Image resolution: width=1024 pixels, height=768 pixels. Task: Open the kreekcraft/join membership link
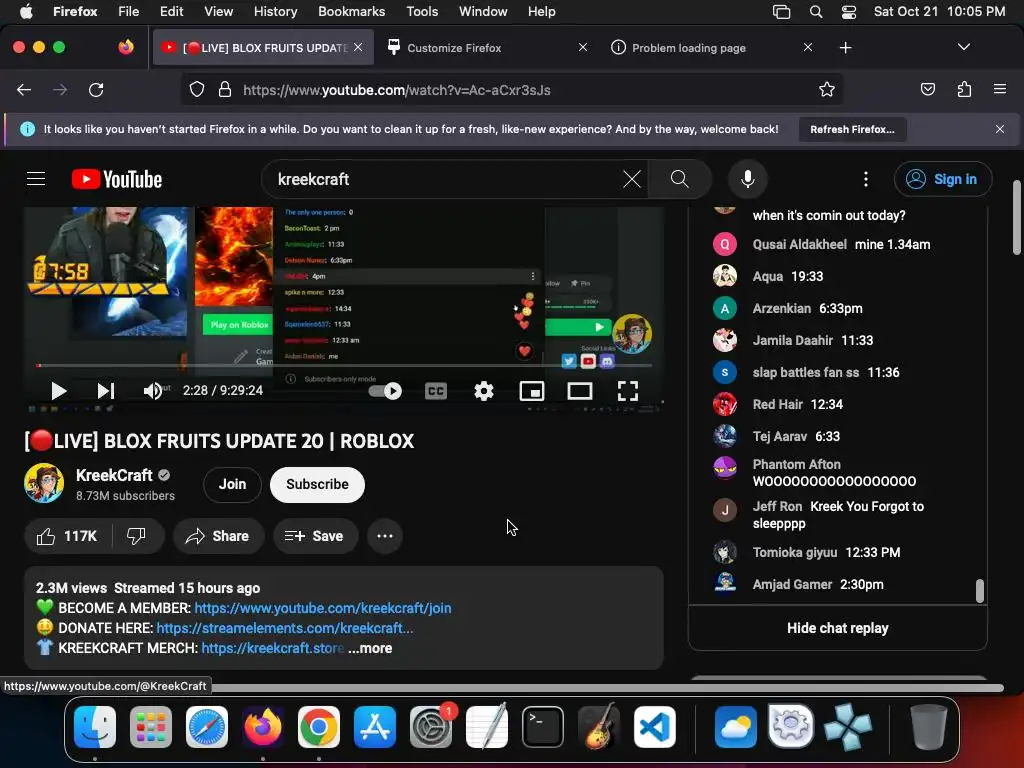(x=323, y=608)
